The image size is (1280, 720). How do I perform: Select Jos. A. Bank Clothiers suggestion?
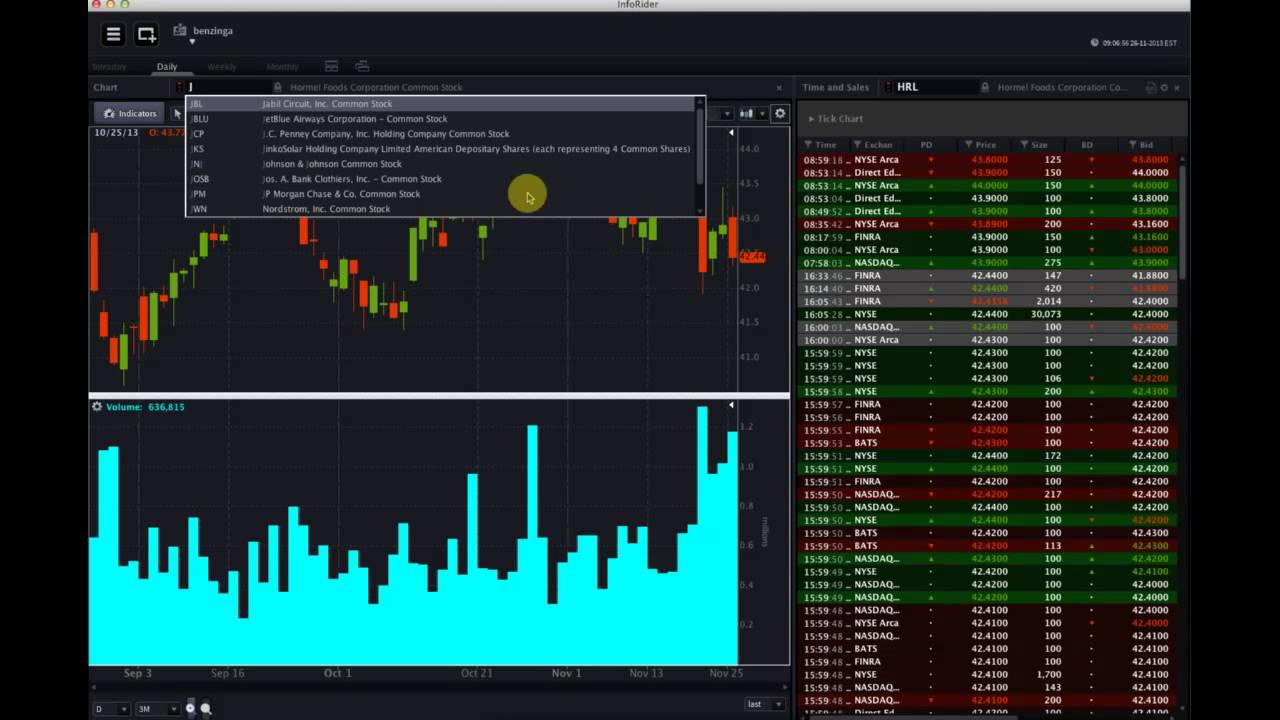pyautogui.click(x=440, y=179)
